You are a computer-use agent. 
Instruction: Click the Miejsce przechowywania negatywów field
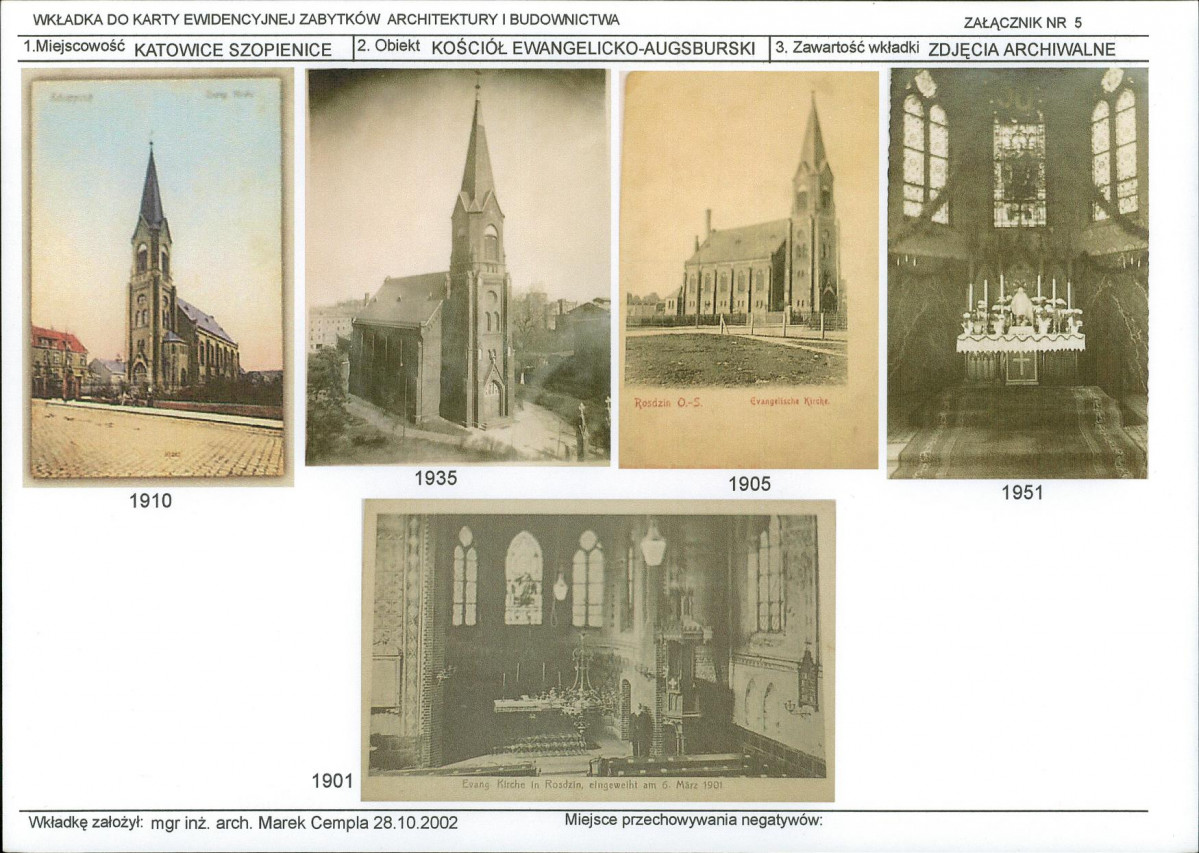pyautogui.click(x=693, y=821)
